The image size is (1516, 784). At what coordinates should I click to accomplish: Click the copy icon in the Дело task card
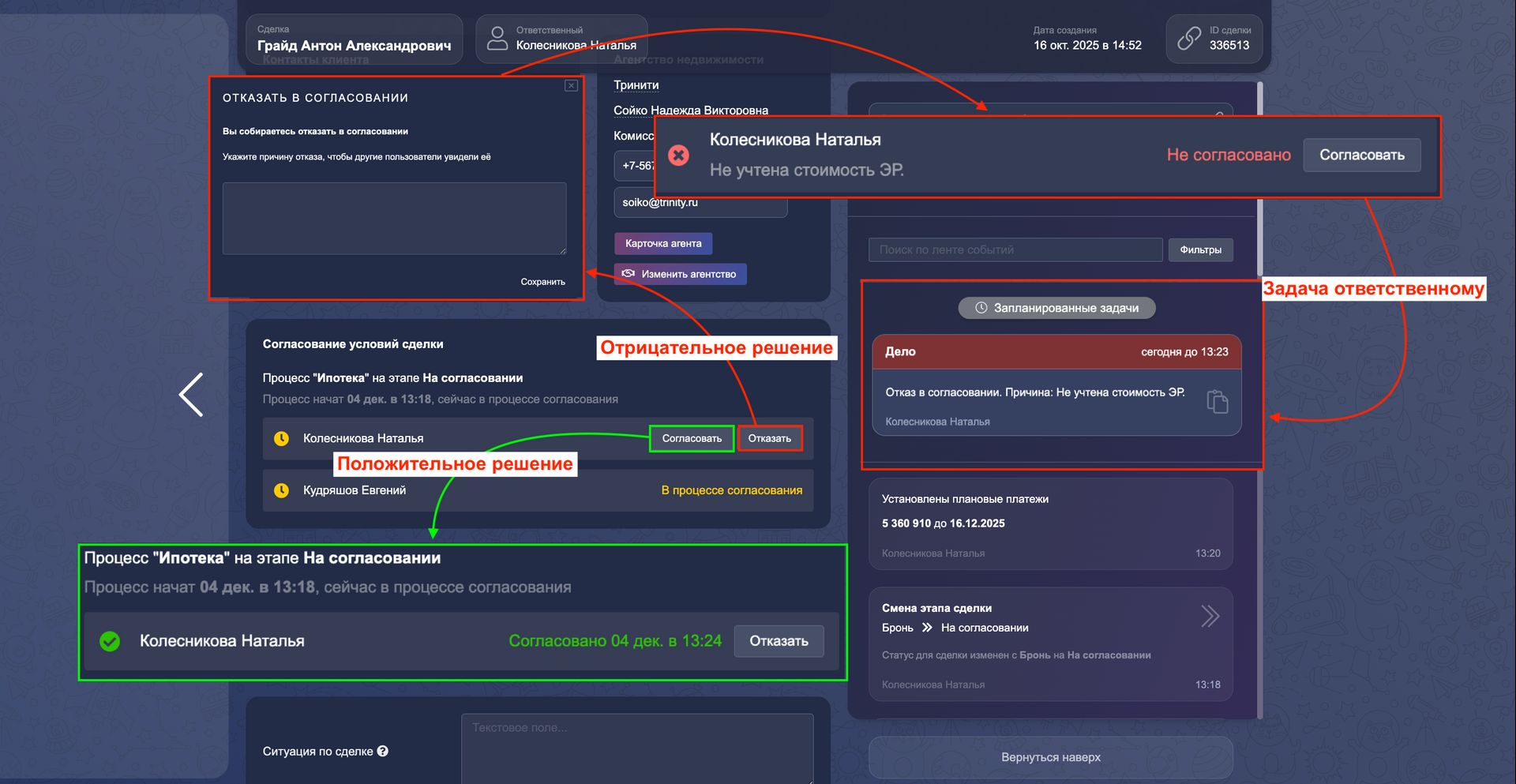(1218, 401)
